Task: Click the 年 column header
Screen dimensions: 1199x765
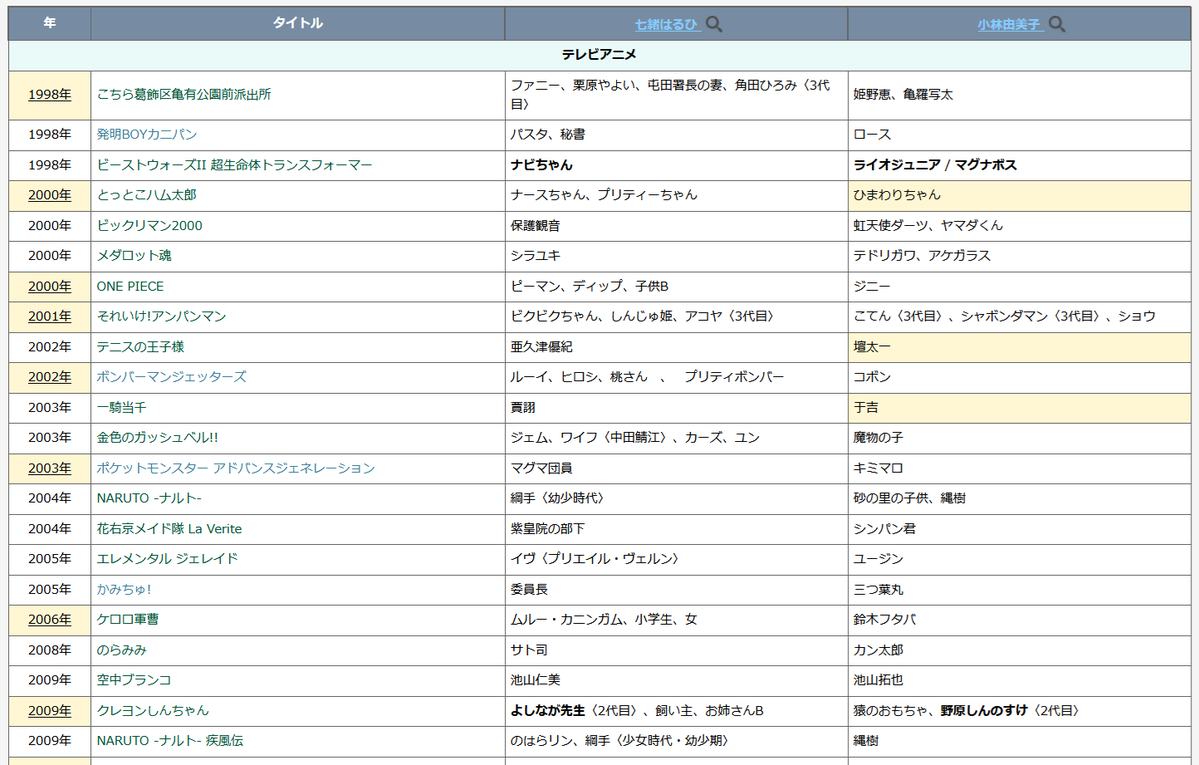Action: click(x=50, y=23)
